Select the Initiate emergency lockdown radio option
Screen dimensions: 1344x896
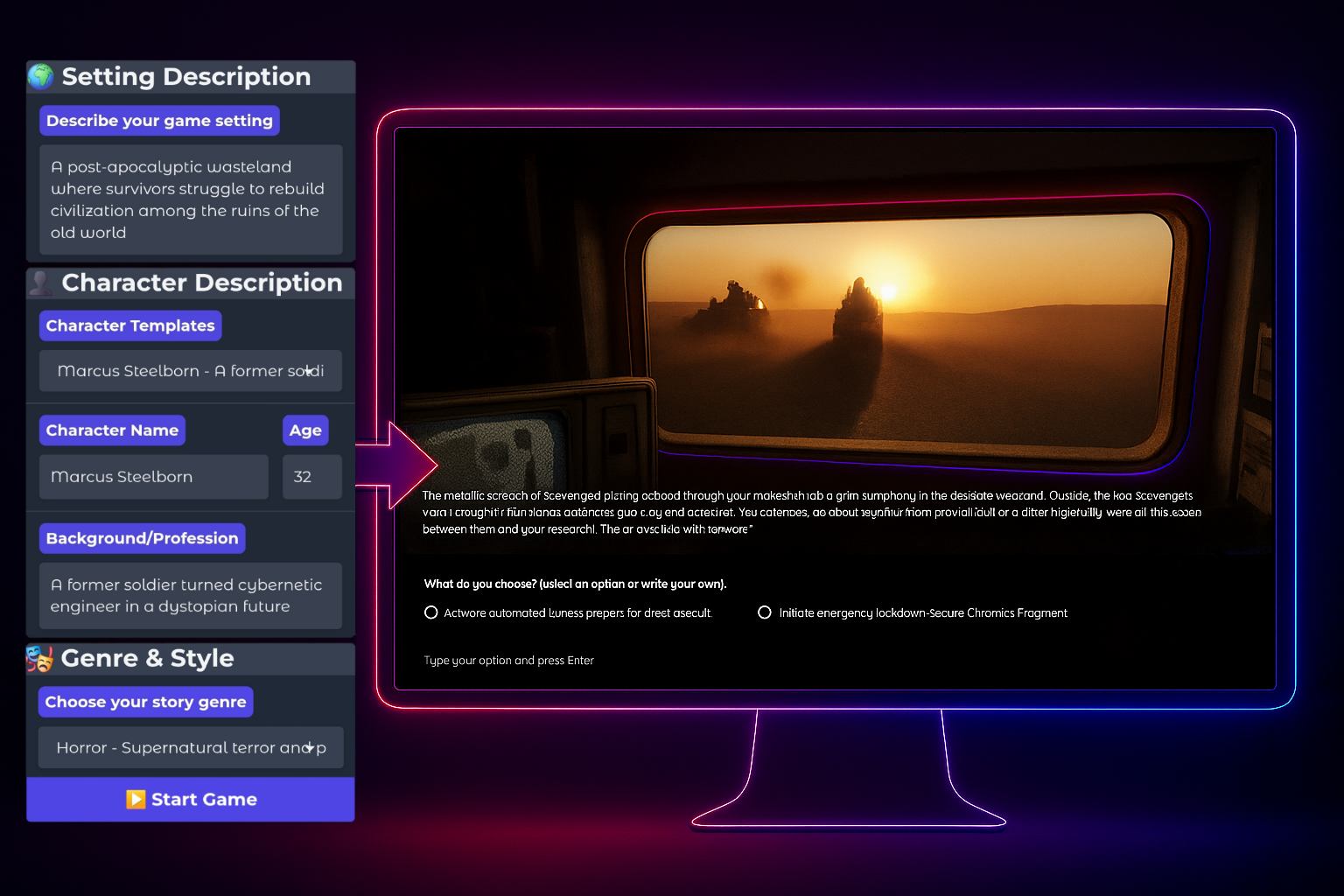765,612
